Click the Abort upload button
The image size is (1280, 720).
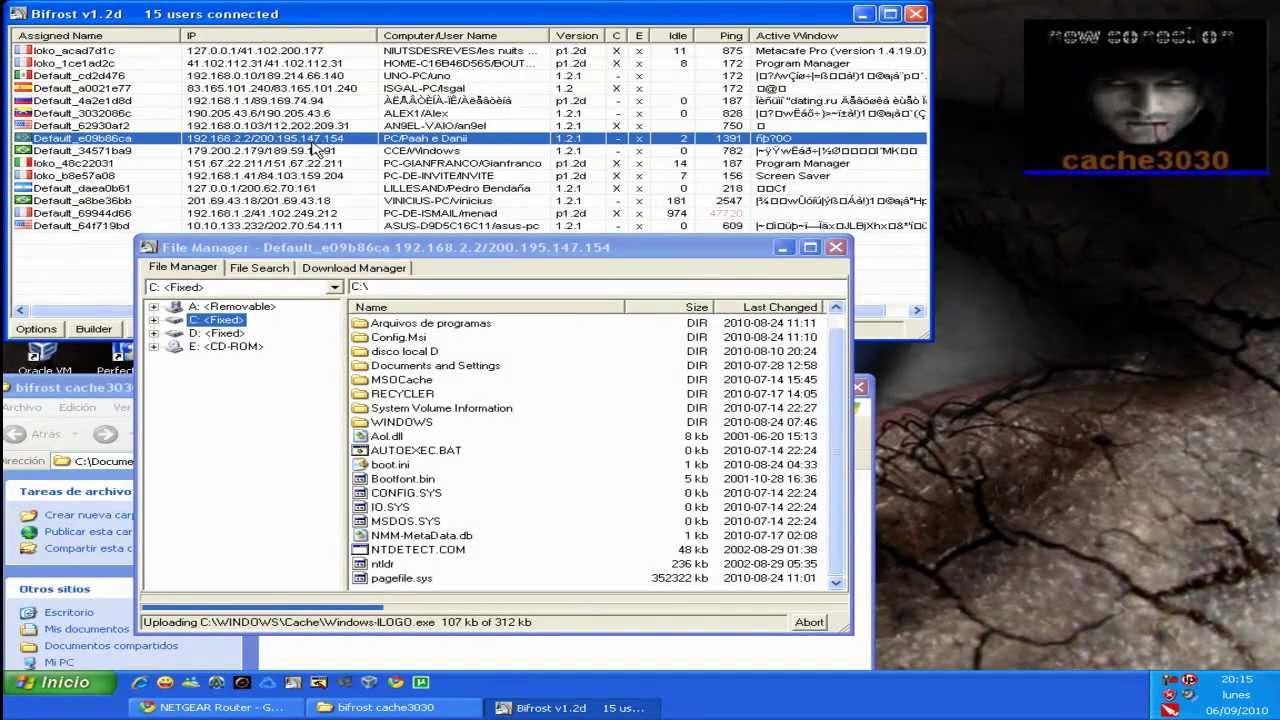coord(808,622)
